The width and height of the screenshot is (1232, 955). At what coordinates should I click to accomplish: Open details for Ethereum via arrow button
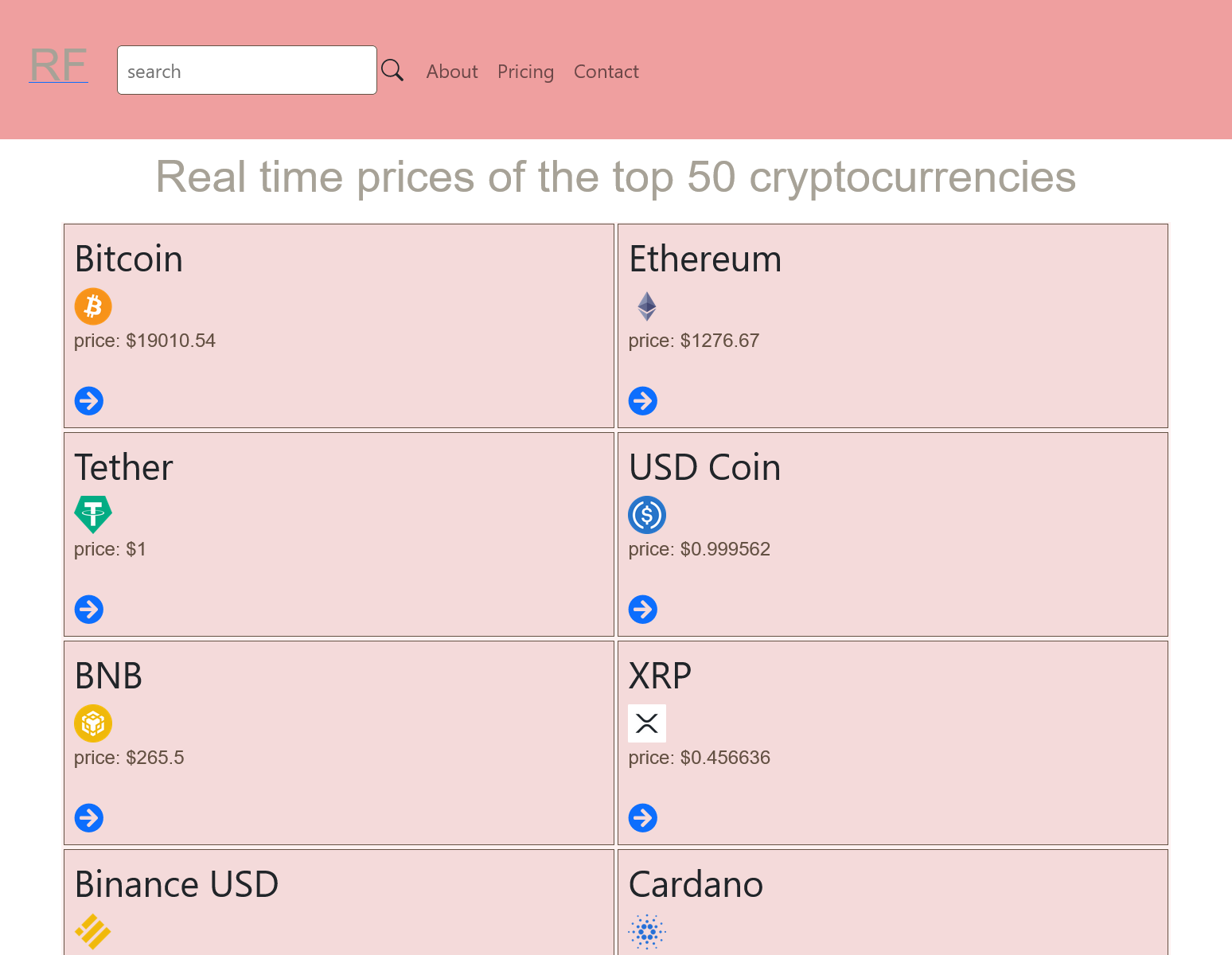coord(642,400)
